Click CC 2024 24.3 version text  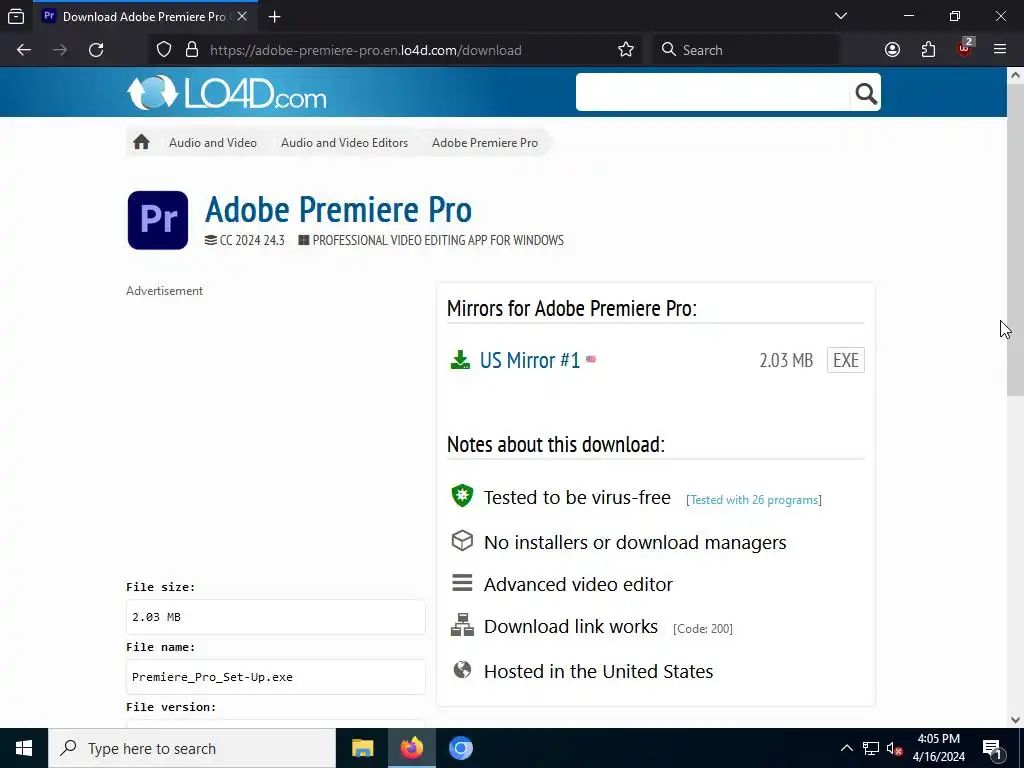[252, 240]
